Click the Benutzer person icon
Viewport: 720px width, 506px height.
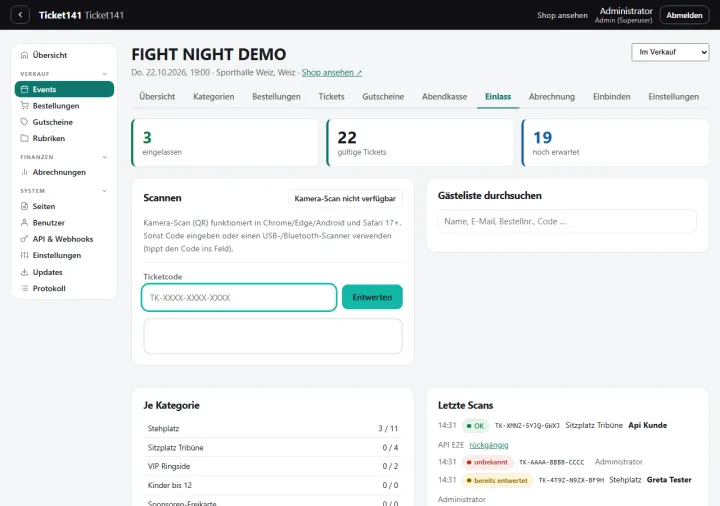[24, 223]
